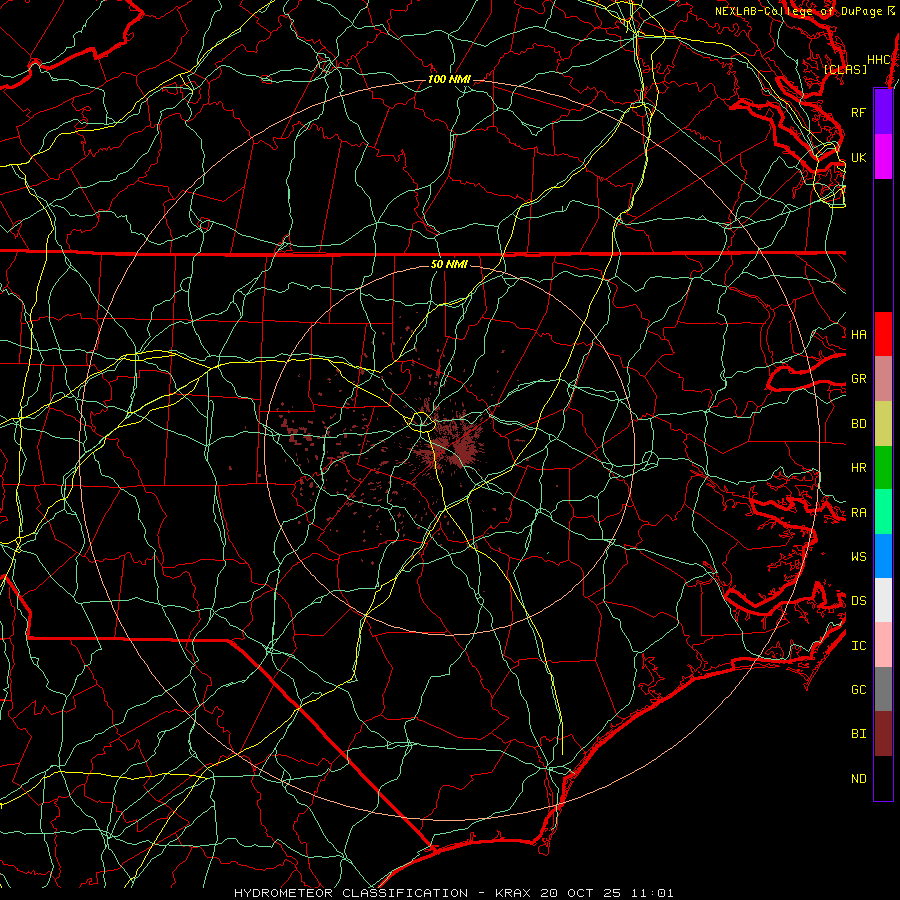Click the RF legend label
This screenshot has height=900, width=900.
point(858,112)
